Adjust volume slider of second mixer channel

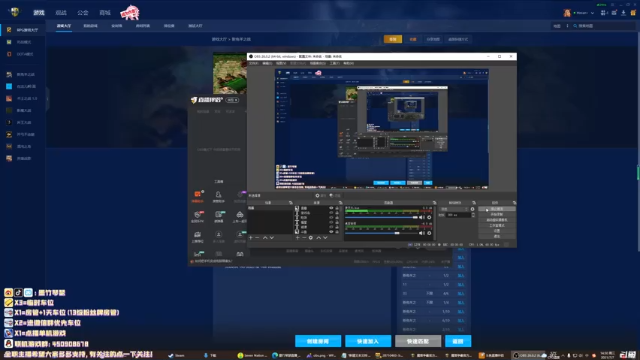point(382,233)
